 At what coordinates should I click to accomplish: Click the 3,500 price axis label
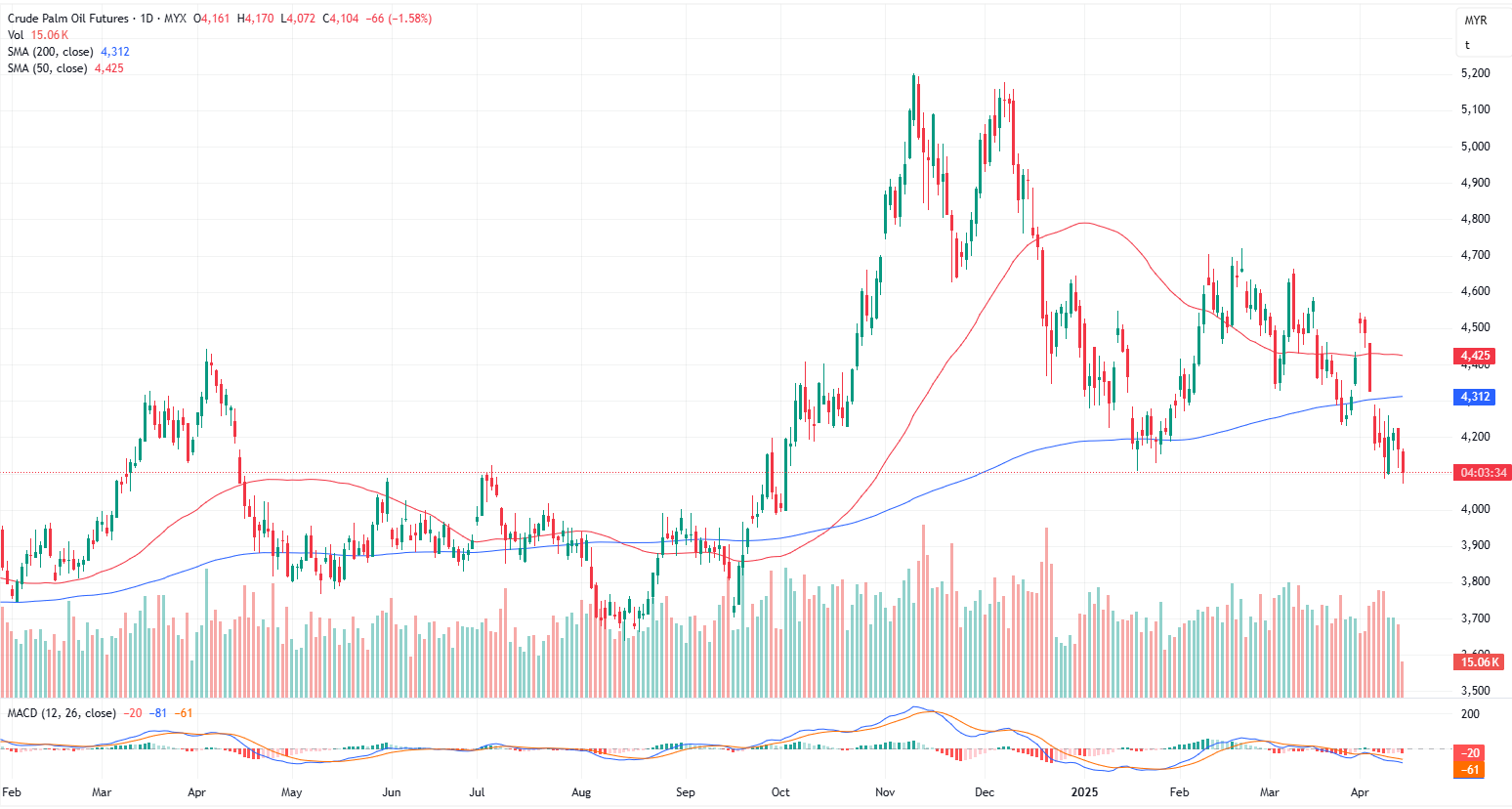tap(1475, 691)
